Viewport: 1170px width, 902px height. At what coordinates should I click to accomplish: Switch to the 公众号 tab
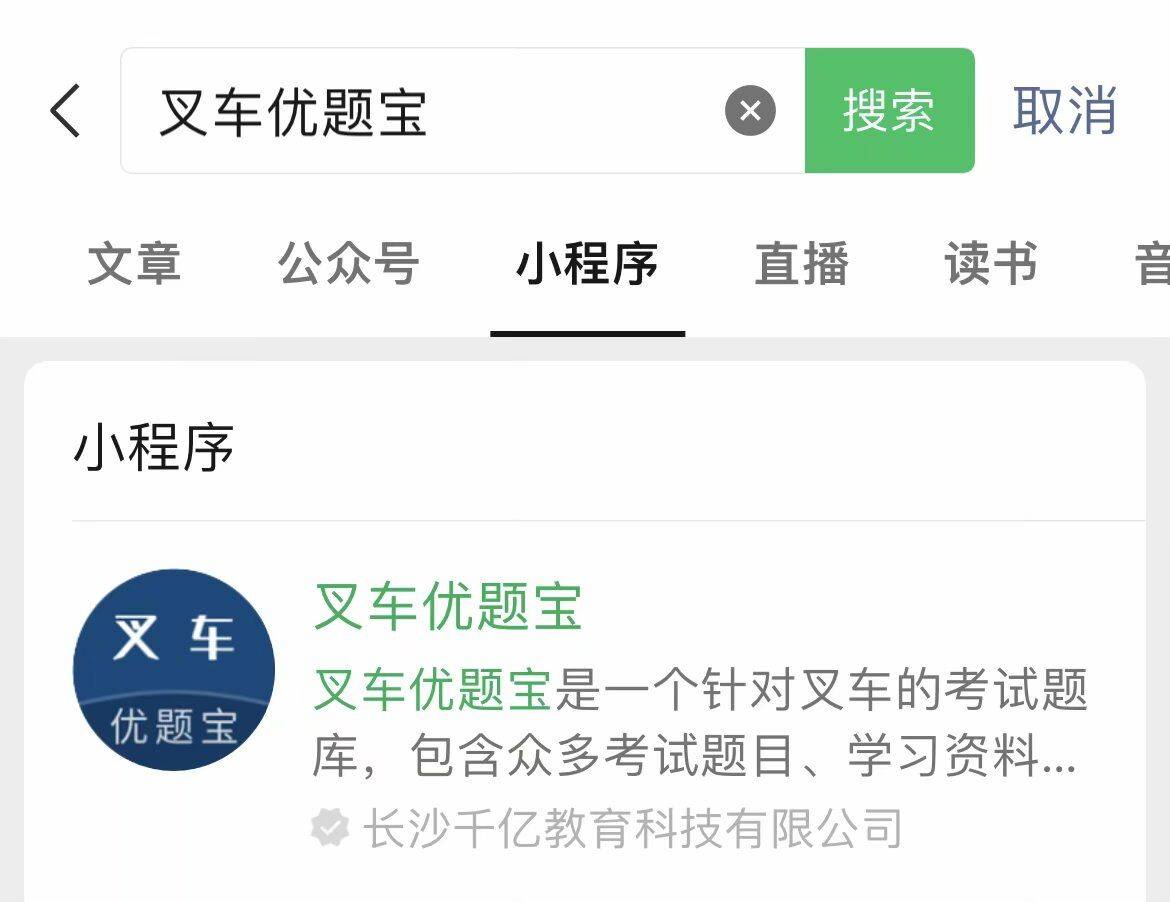point(348,263)
